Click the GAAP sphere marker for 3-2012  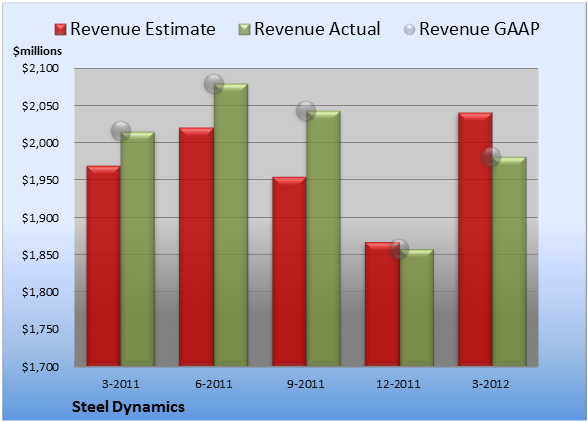pos(491,156)
